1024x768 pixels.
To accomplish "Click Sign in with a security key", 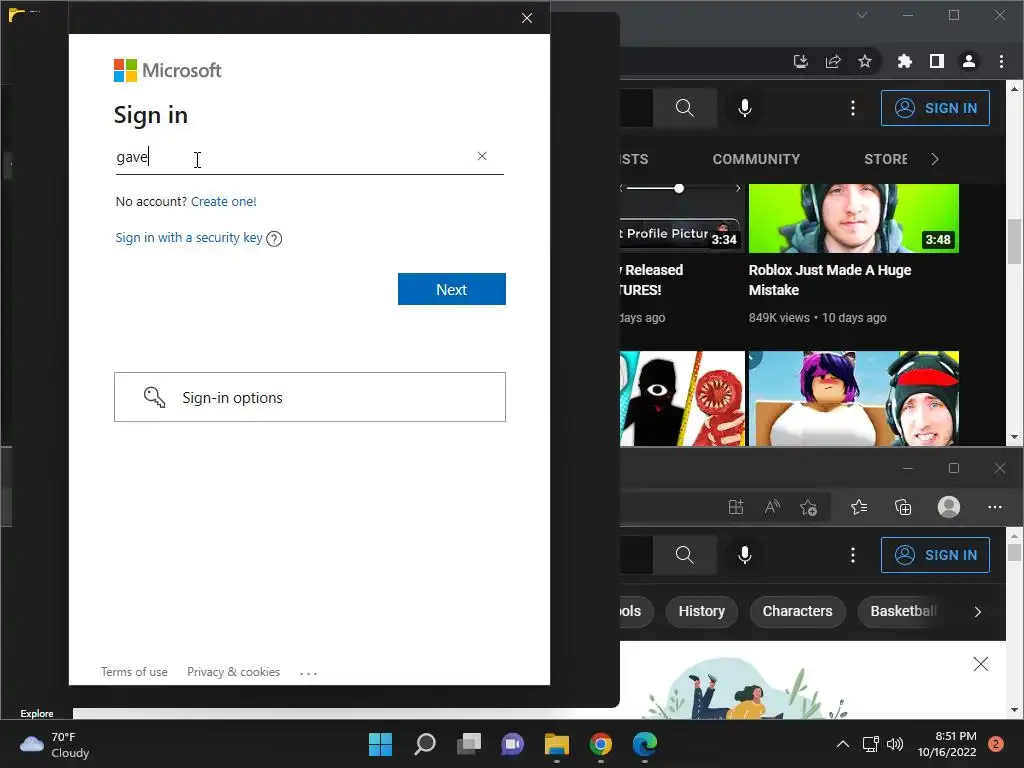I will (x=189, y=238).
